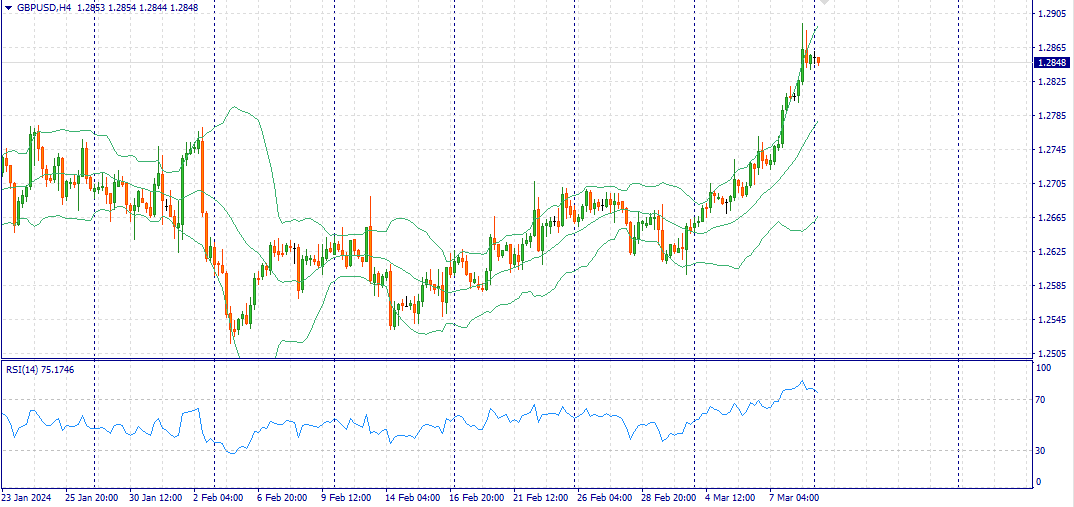Click the 4 Mar 12:00 time label
Image resolution: width=1074 pixels, height=507 pixels.
pos(731,497)
